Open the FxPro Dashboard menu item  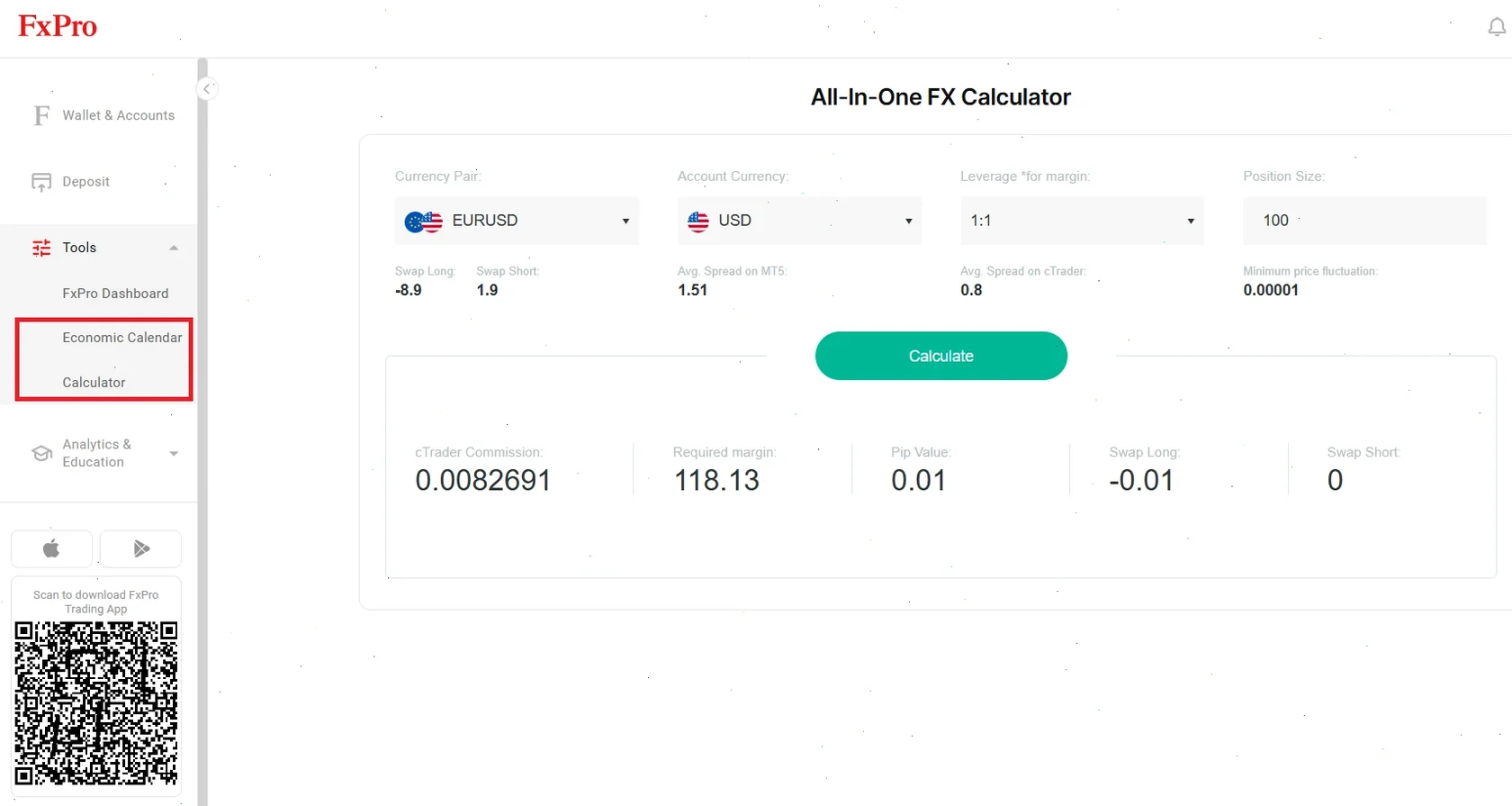pos(115,293)
